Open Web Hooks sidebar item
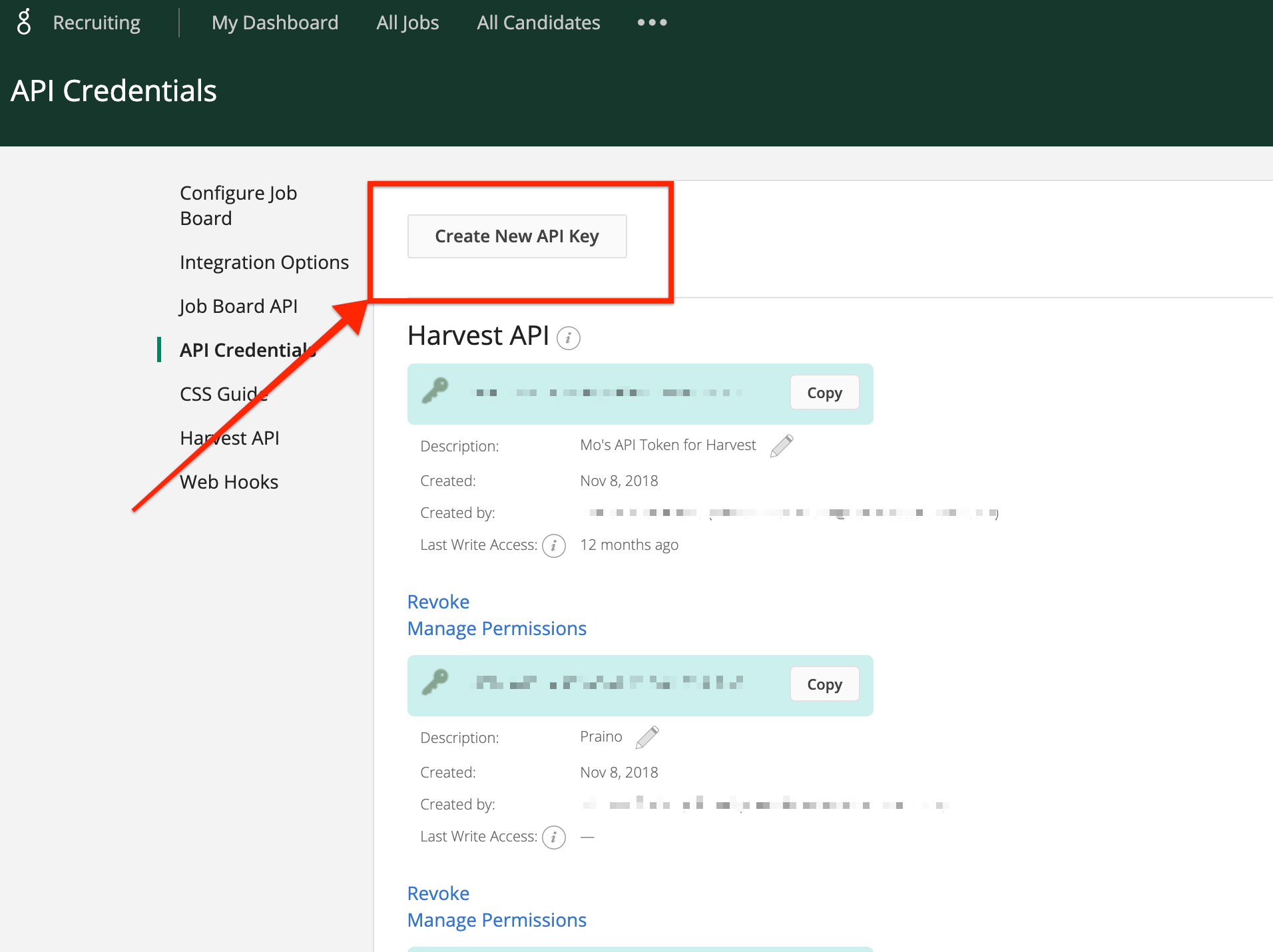Viewport: 1273px width, 952px height. [229, 482]
